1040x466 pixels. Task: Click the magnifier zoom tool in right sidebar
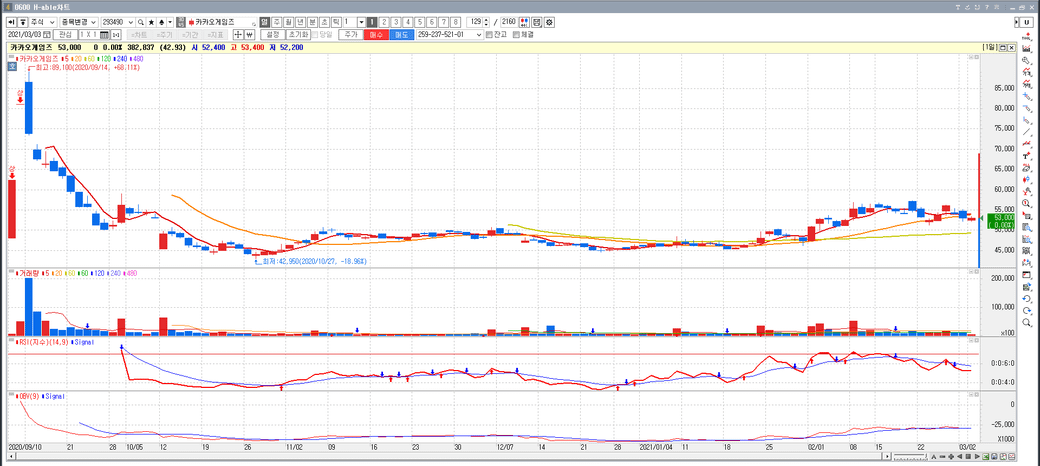(1027, 204)
